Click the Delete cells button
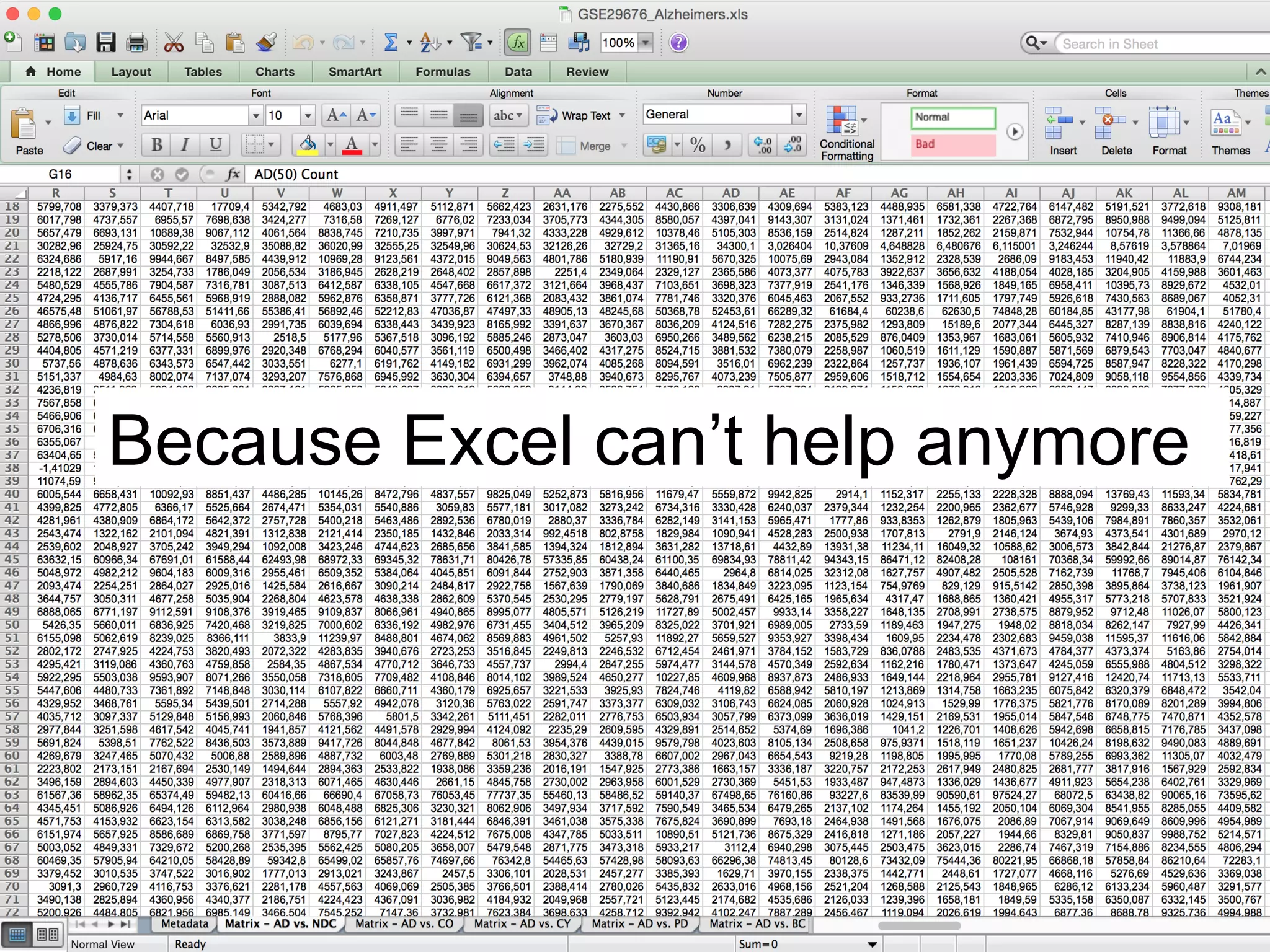This screenshot has width=1270, height=952. [1116, 131]
